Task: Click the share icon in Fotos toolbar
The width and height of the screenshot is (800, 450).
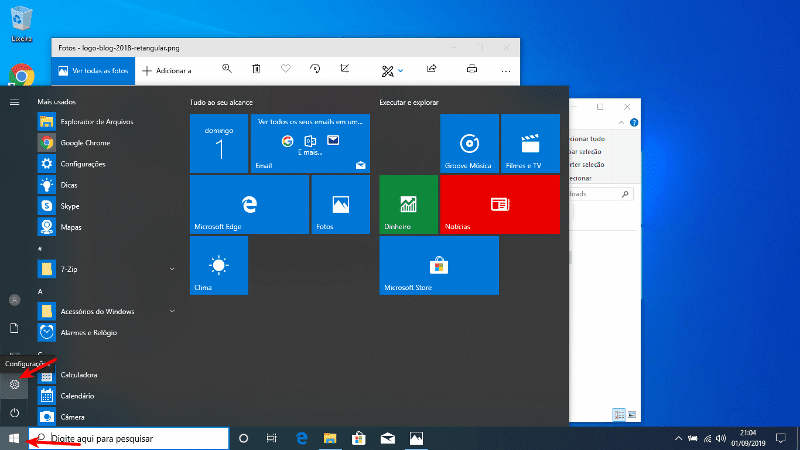Action: (x=432, y=69)
